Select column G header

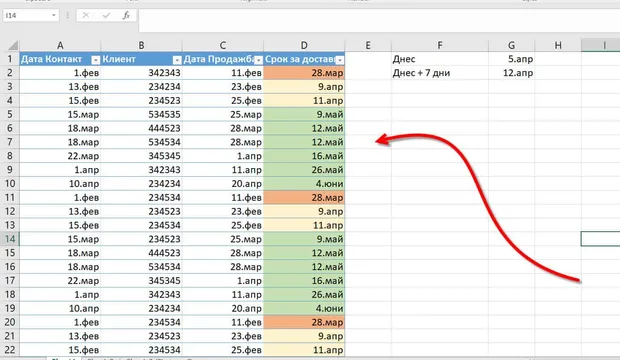click(511, 45)
